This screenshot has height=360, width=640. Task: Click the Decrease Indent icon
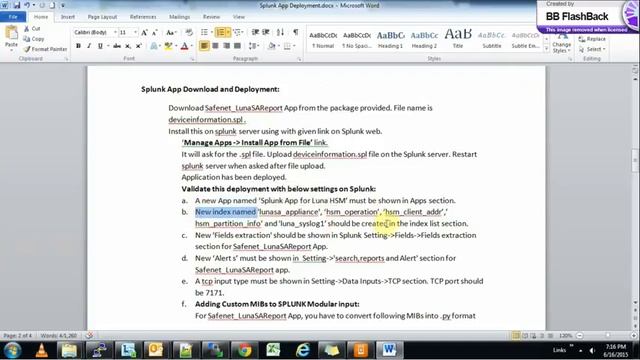point(255,32)
